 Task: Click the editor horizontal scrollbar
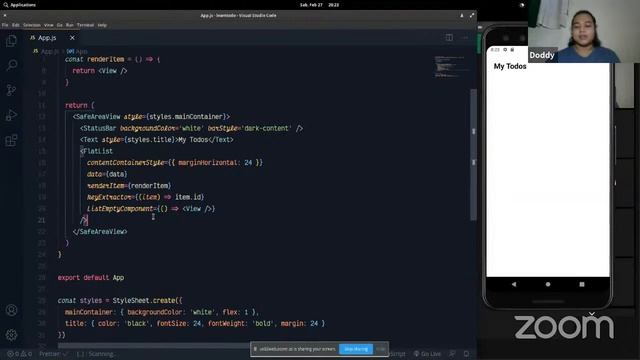pos(155,345)
